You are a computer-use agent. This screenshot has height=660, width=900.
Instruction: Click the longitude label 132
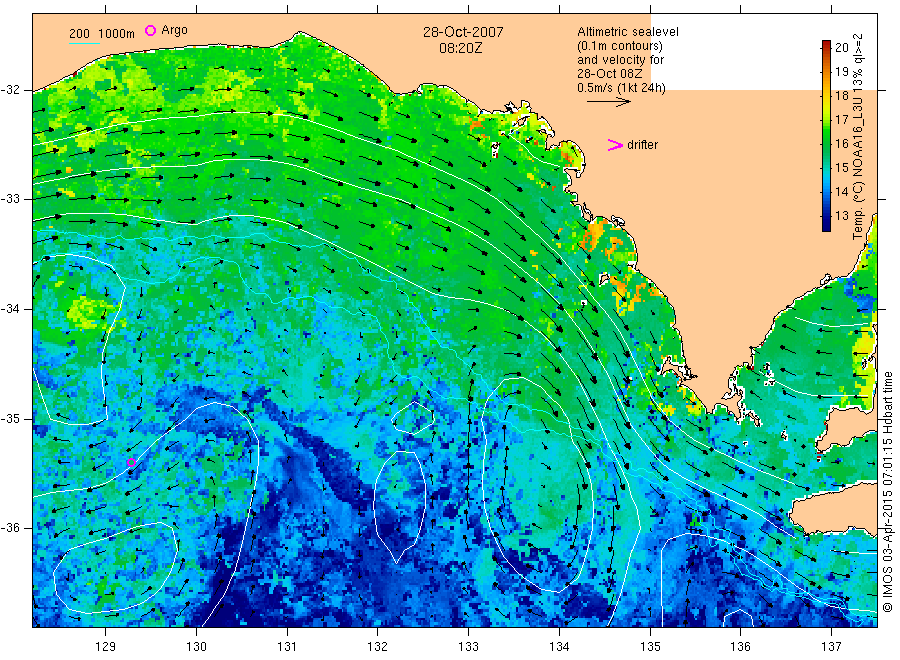tap(378, 647)
